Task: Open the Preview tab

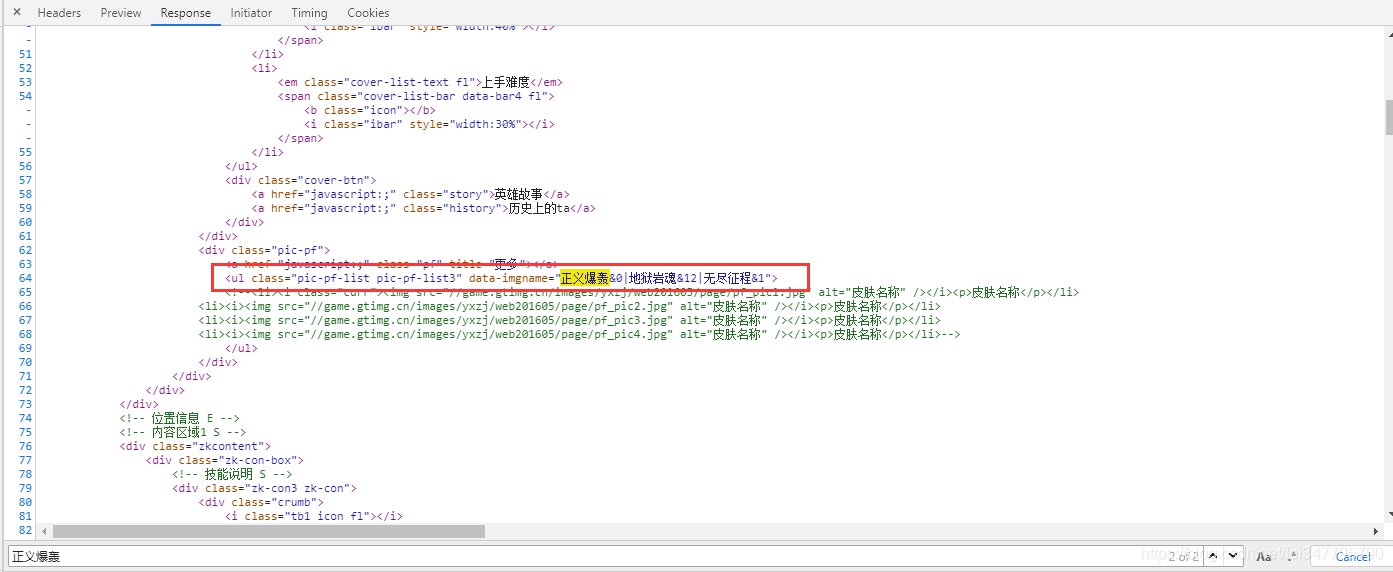Action: pos(121,13)
